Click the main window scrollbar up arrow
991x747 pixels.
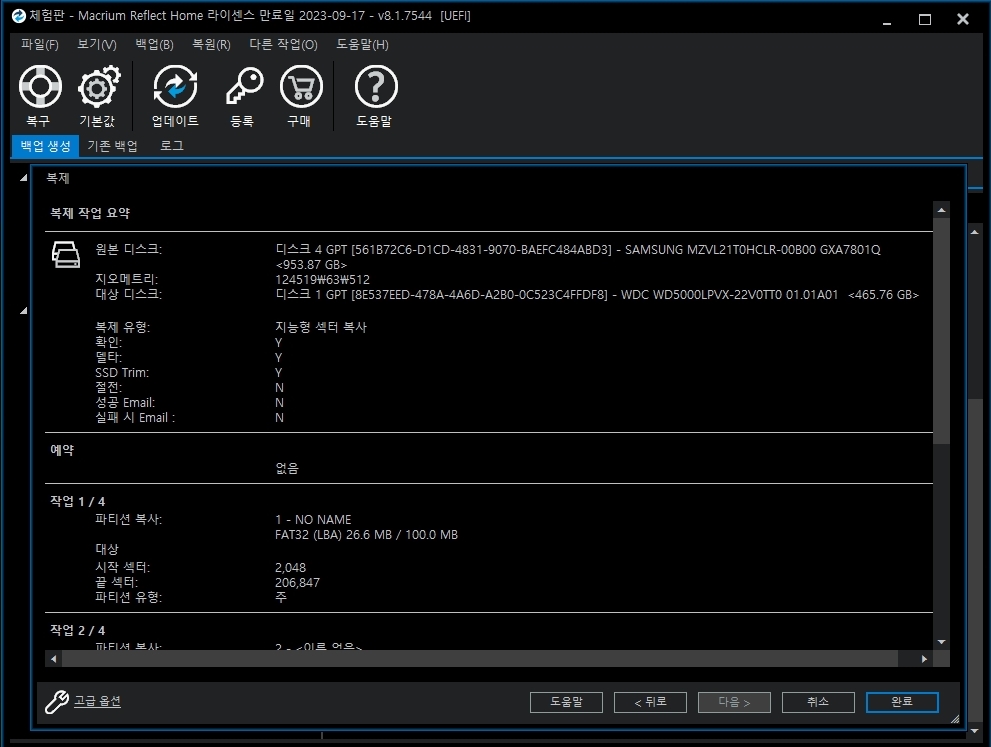975,233
